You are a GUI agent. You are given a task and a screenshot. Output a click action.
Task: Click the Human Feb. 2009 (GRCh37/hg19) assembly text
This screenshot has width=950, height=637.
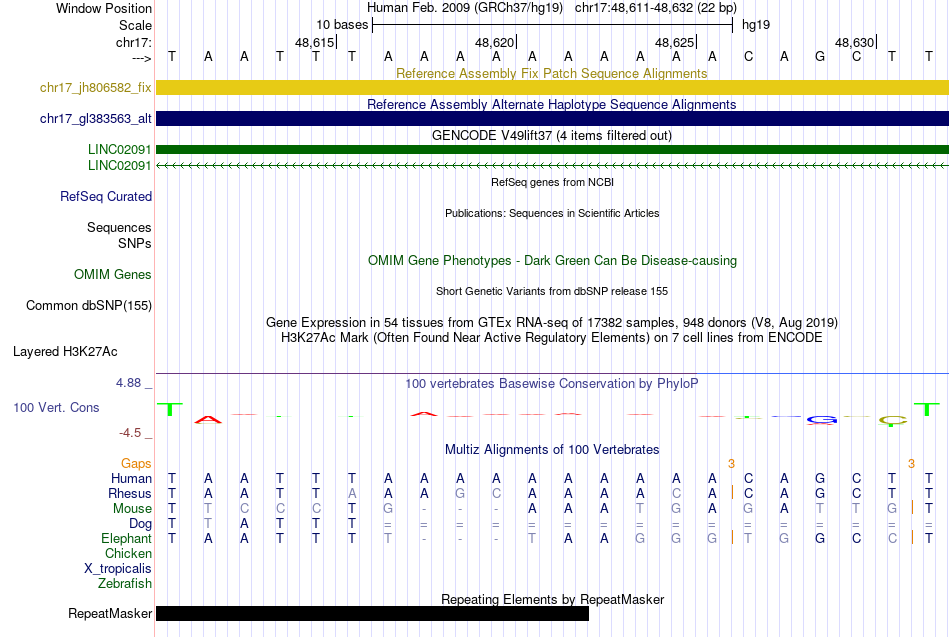(465, 8)
